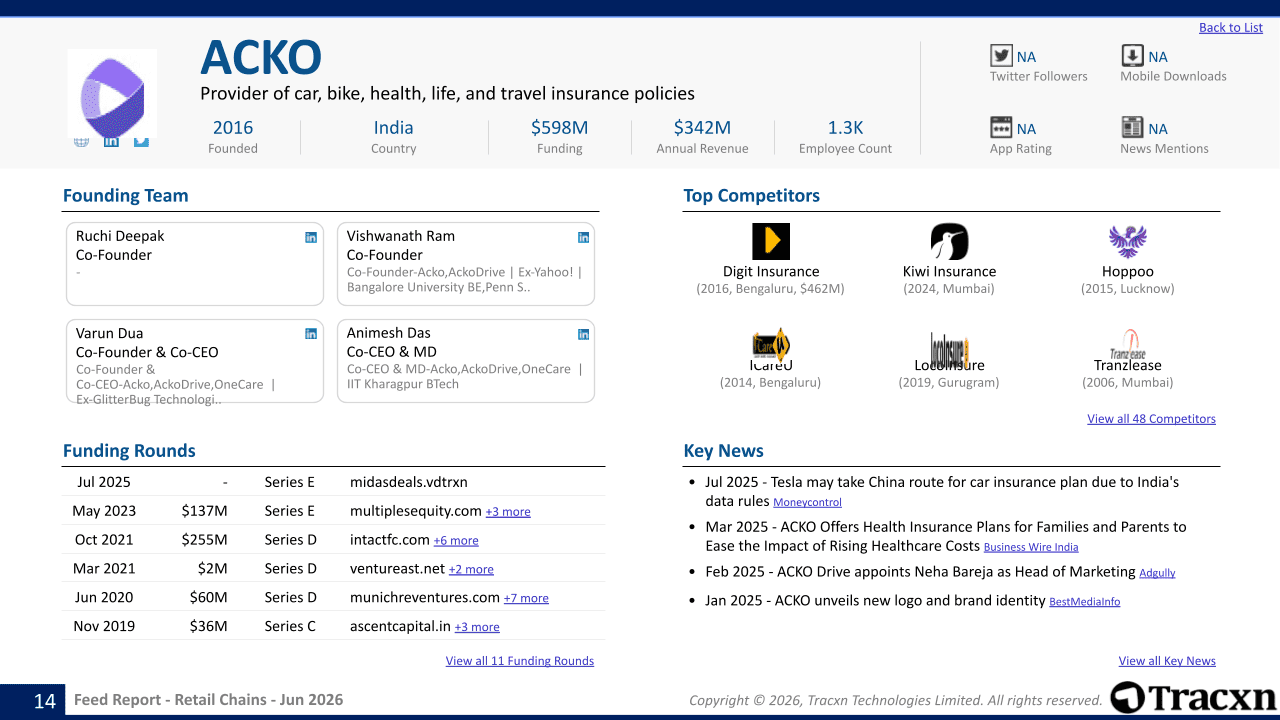Open the BestMediaInfo news source link
This screenshot has height=720, width=1280.
pyautogui.click(x=1085, y=602)
